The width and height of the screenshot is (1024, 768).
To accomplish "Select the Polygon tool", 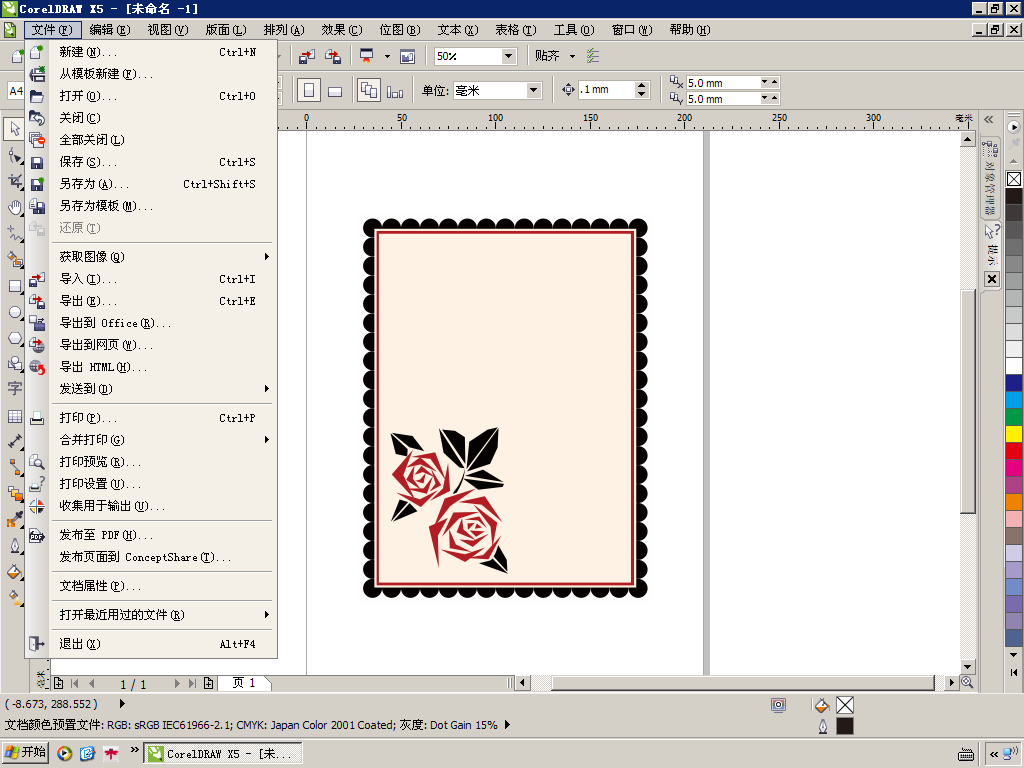I will coord(14,338).
